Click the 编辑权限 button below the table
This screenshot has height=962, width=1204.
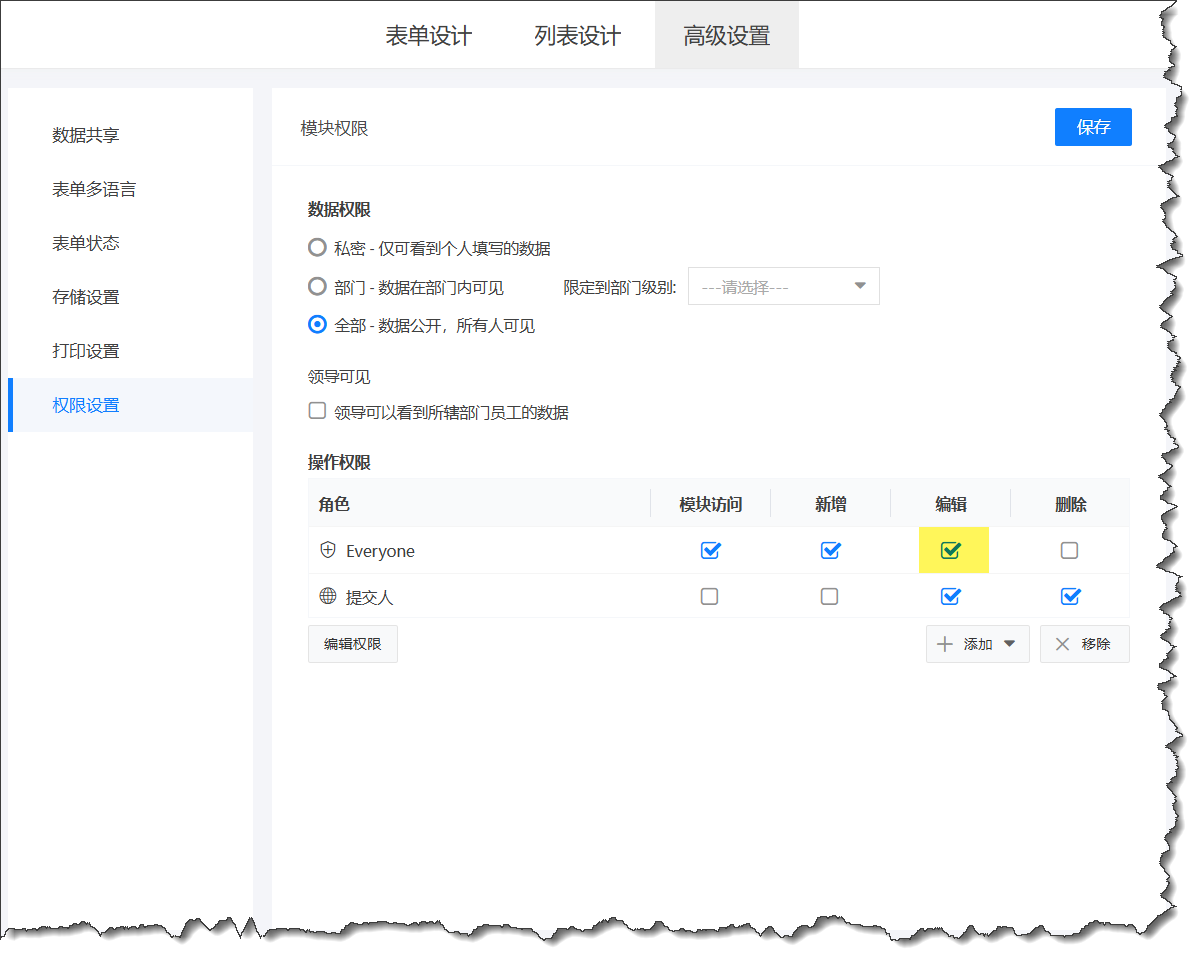click(x=352, y=644)
